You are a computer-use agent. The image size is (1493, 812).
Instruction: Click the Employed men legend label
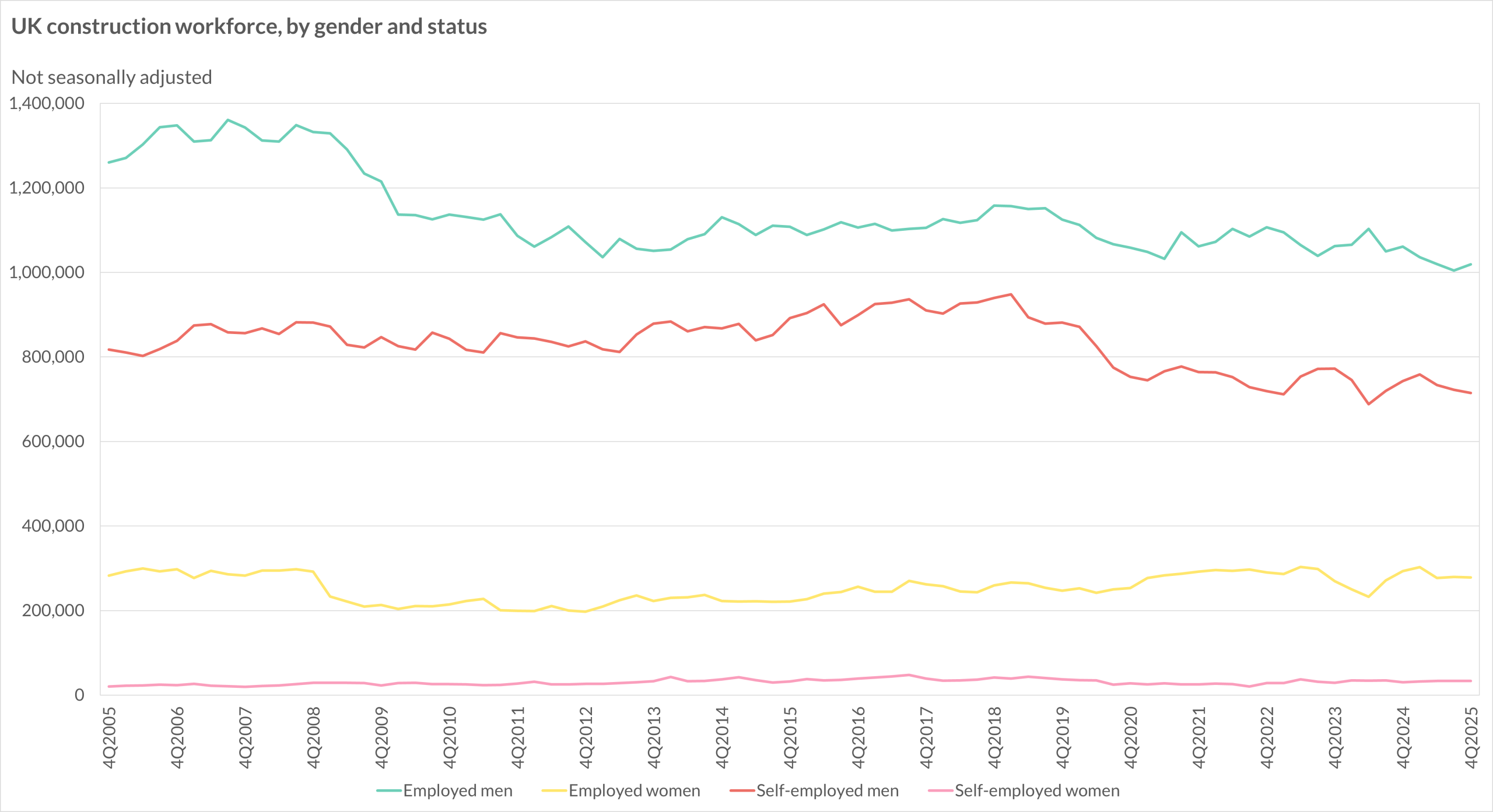tap(458, 790)
